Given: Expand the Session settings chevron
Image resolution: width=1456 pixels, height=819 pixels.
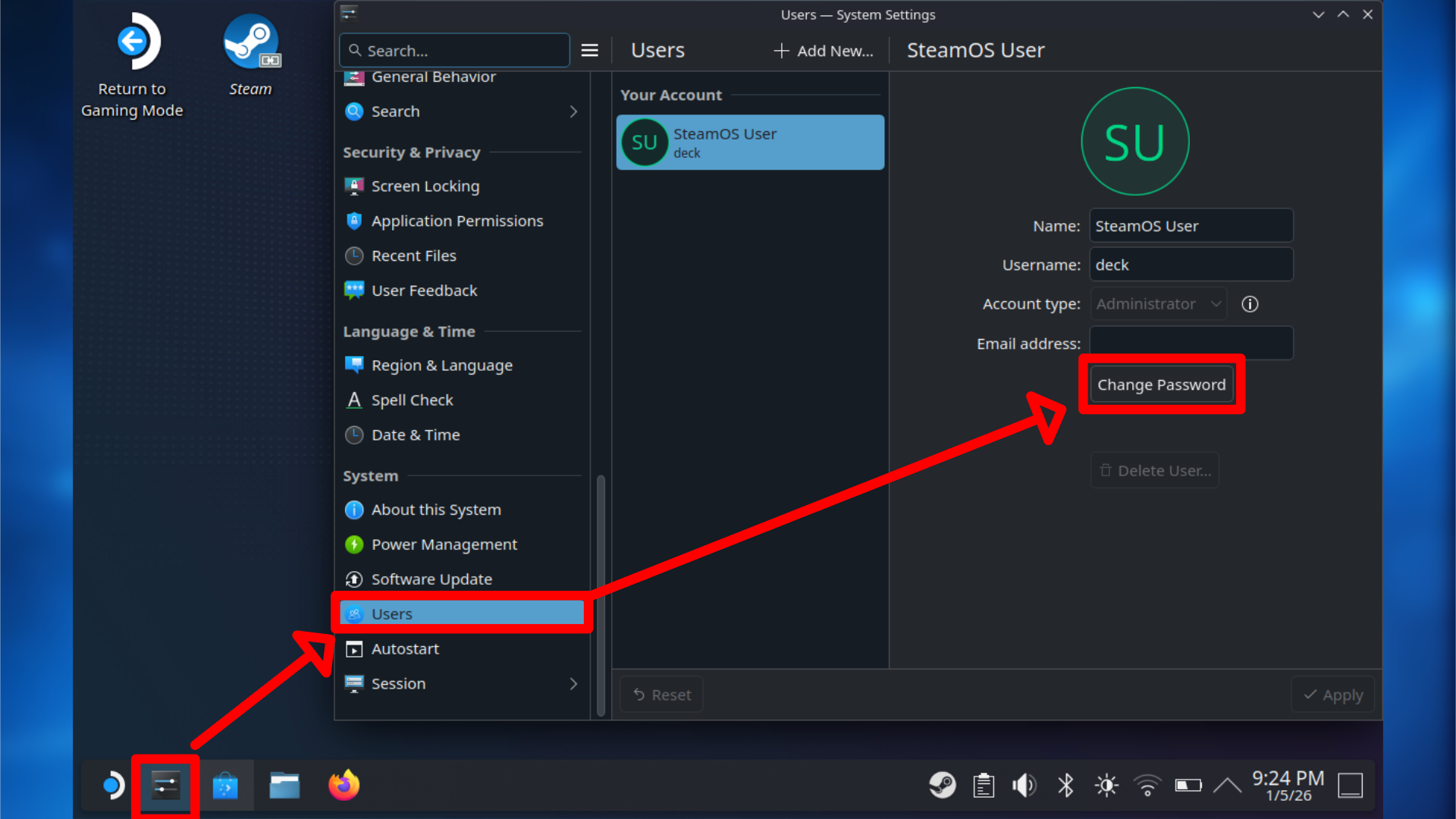Looking at the screenshot, I should coord(573,684).
